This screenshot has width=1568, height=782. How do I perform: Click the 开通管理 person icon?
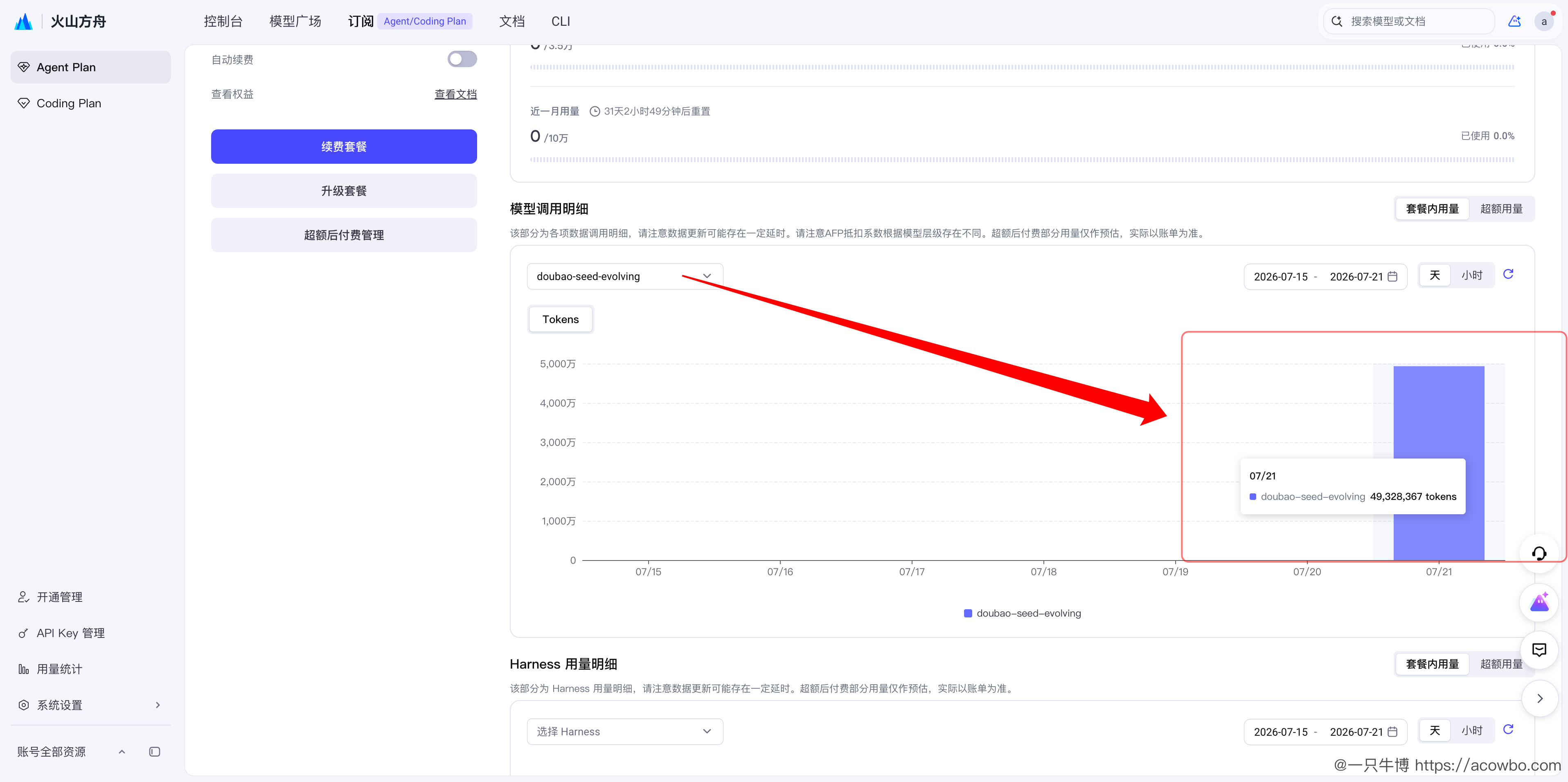[x=24, y=597]
